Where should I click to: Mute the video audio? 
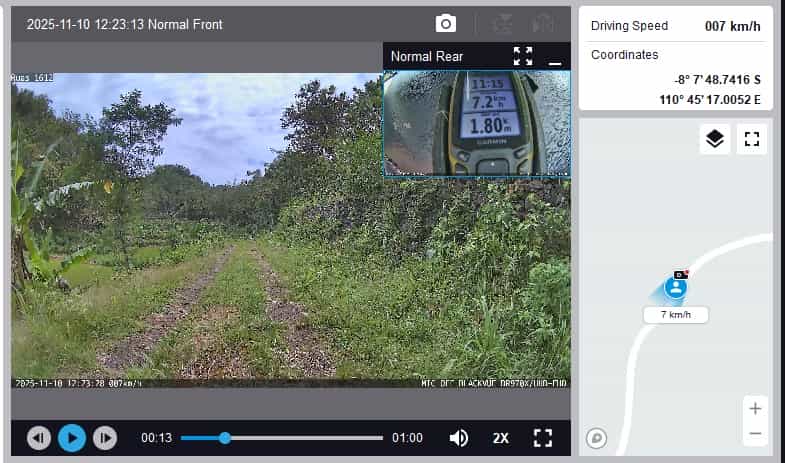(x=459, y=438)
